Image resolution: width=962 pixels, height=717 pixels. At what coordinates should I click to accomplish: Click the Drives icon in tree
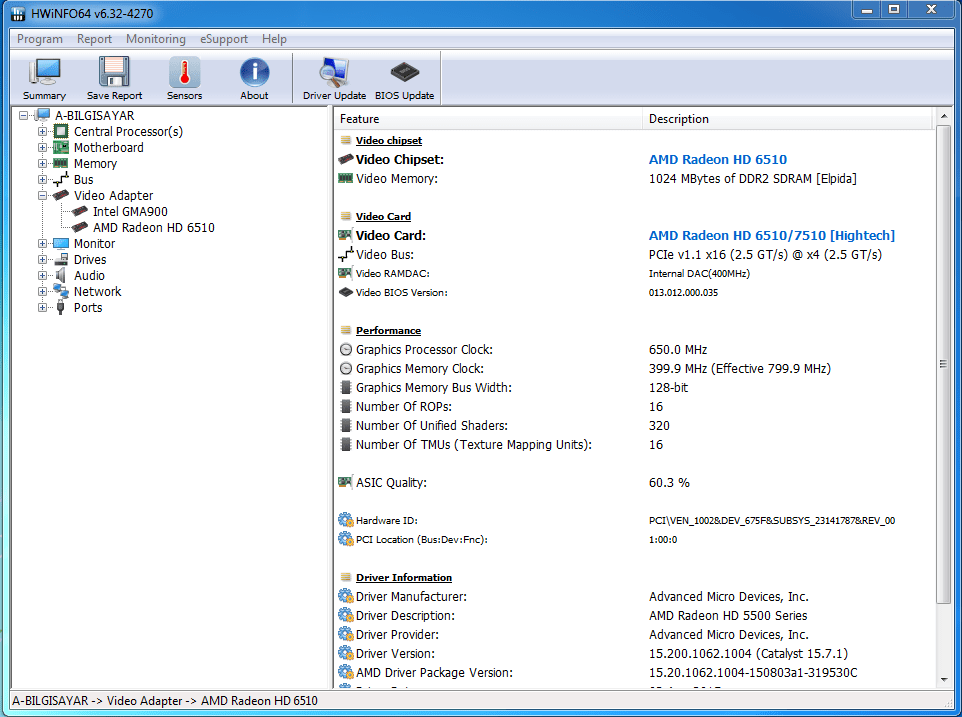(61, 259)
